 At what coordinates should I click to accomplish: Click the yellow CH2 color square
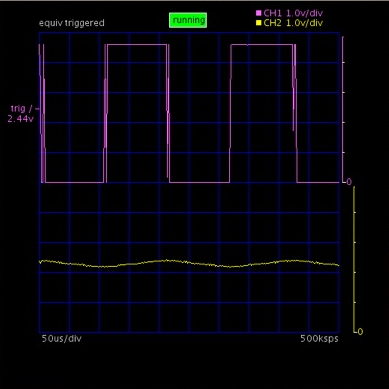[x=259, y=23]
